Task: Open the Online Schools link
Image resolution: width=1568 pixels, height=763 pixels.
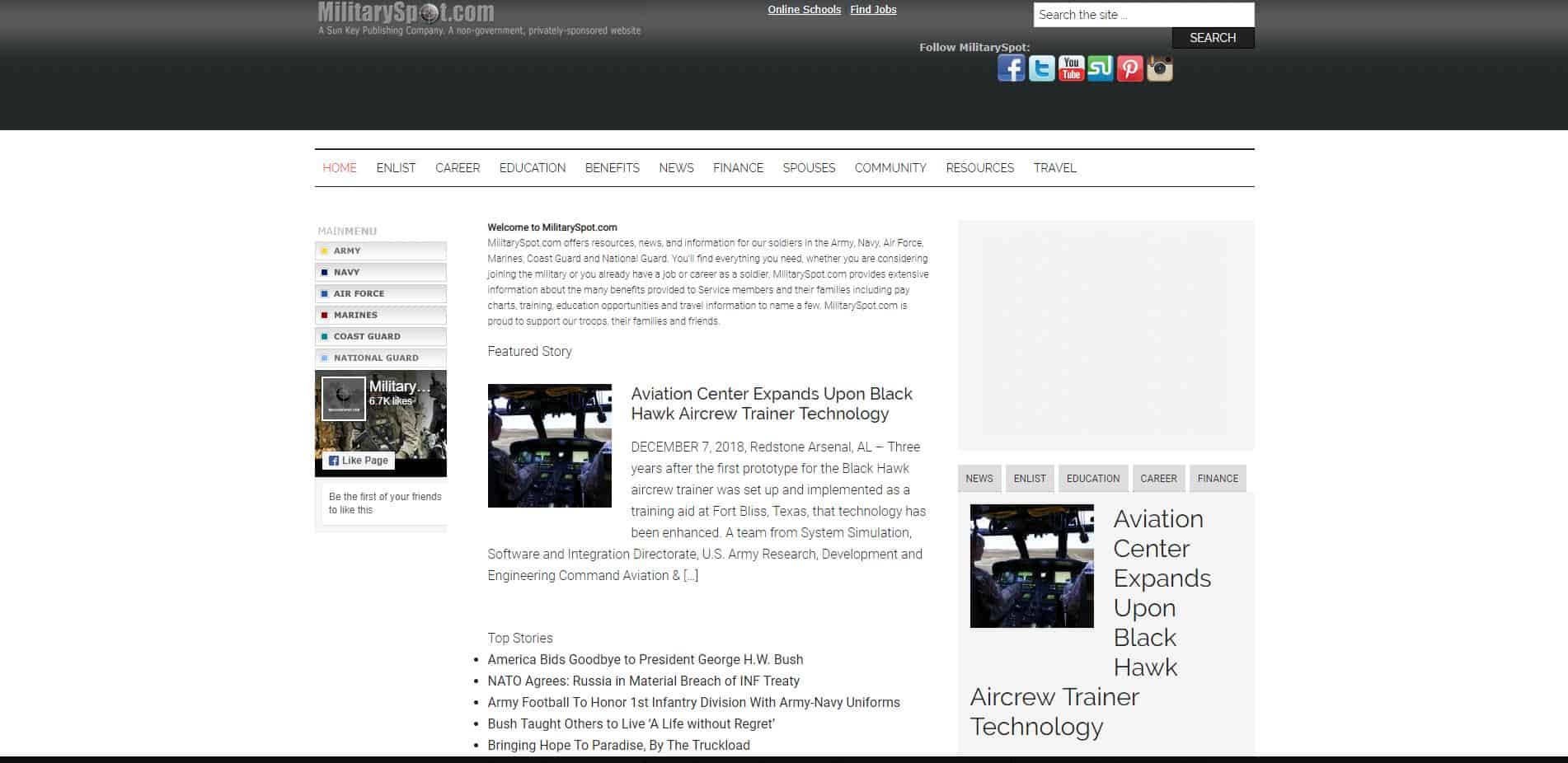Action: (804, 10)
